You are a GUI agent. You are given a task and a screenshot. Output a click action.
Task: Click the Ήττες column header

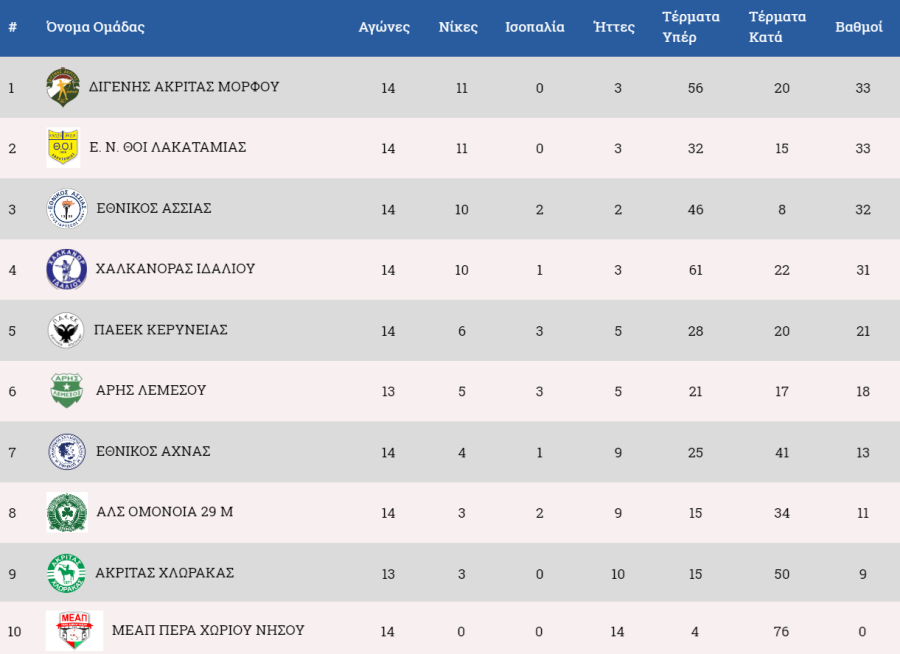tap(614, 27)
